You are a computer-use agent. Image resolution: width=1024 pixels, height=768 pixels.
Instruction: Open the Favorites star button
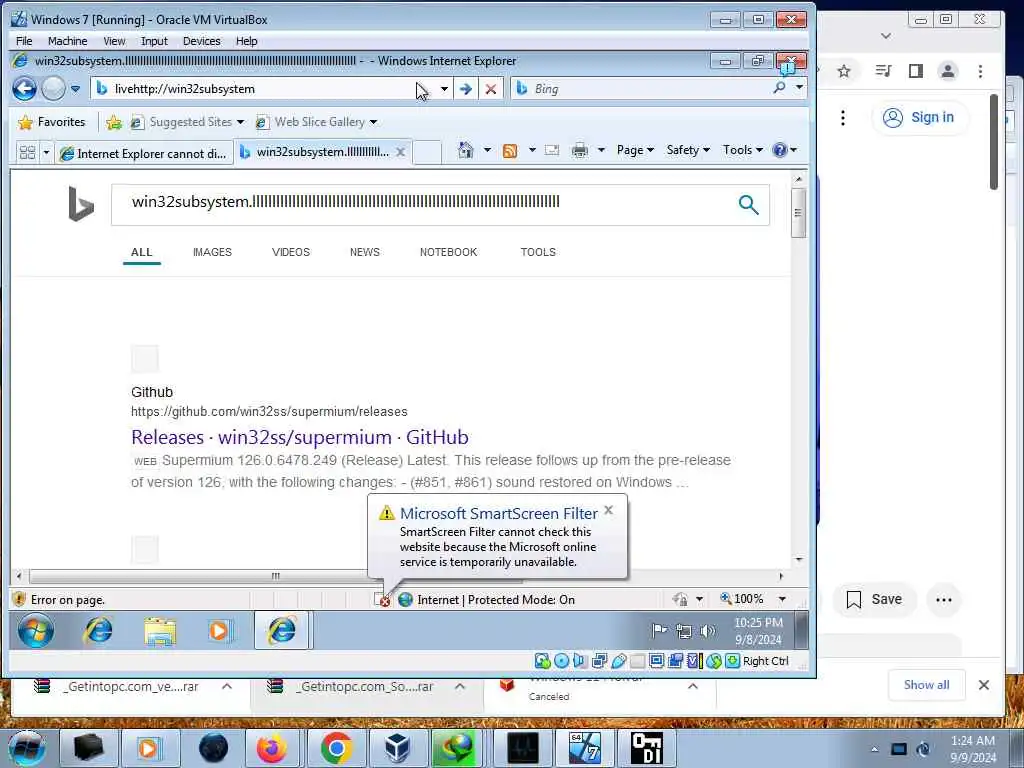point(52,122)
